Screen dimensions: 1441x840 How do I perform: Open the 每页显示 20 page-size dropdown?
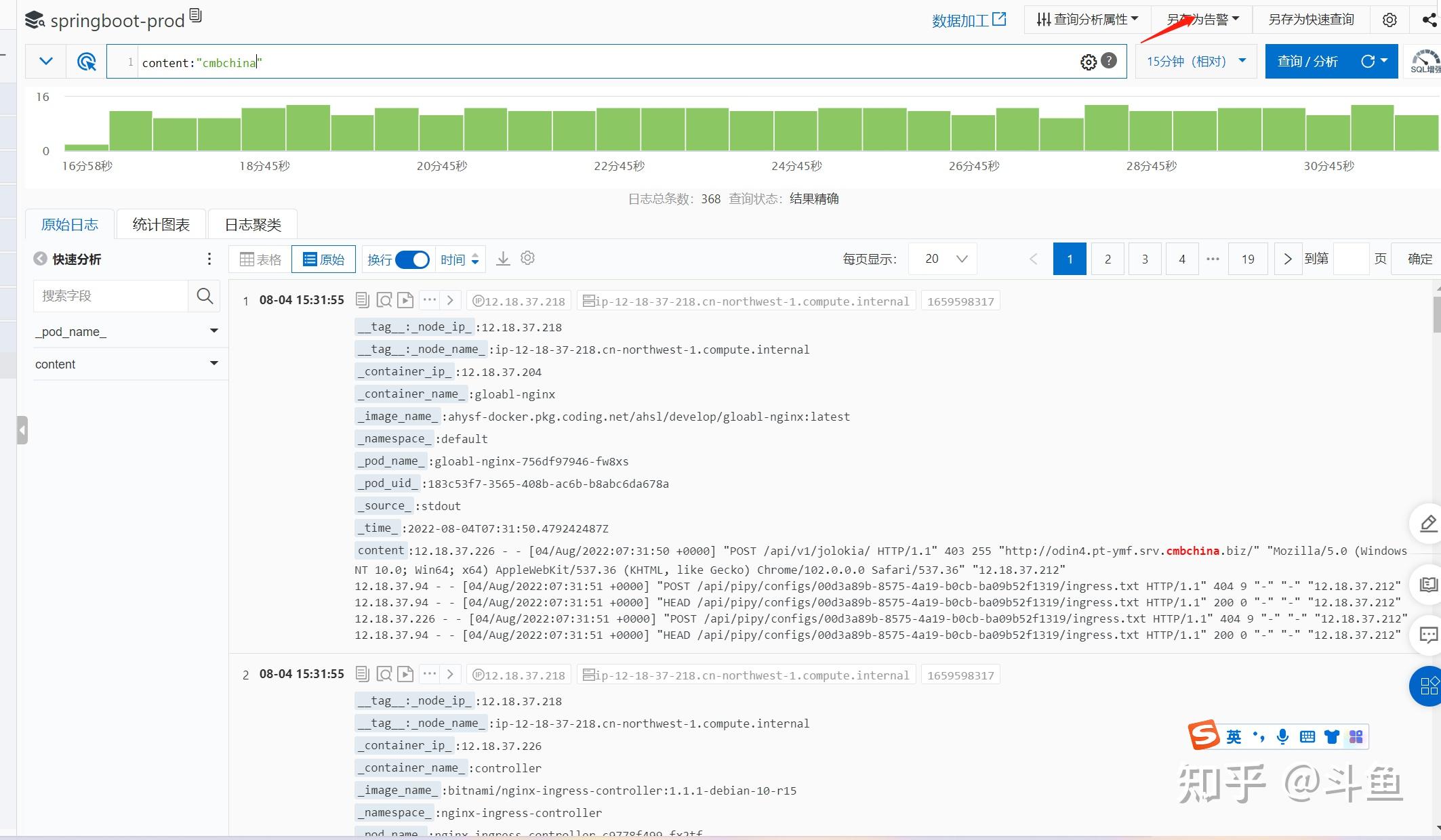click(943, 259)
